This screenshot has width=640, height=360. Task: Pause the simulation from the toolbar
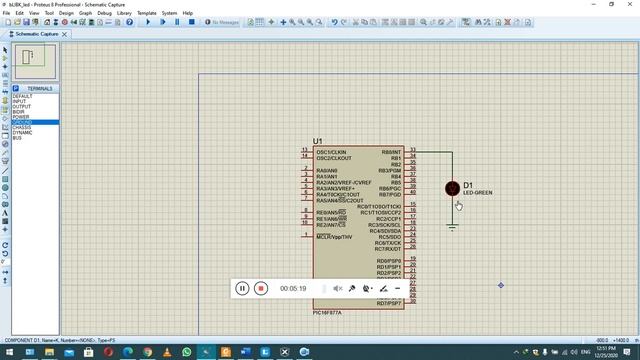[177, 22]
